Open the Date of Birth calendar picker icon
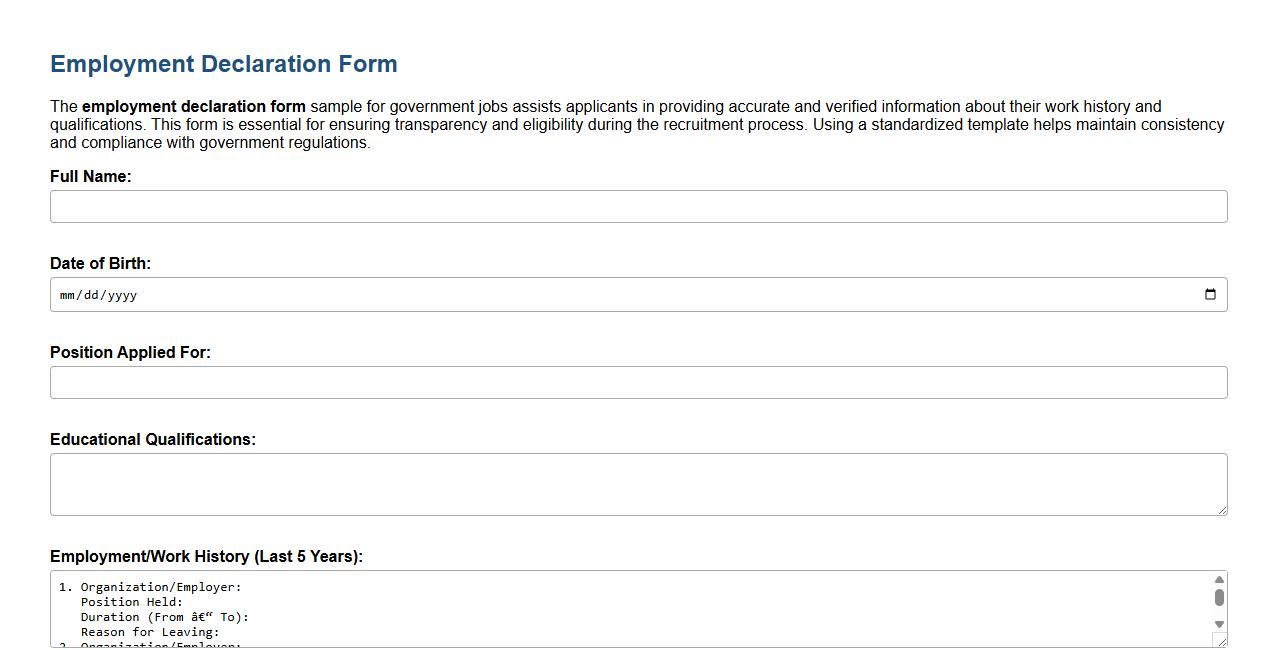Image resolution: width=1278 pixels, height=650 pixels. coord(1210,294)
